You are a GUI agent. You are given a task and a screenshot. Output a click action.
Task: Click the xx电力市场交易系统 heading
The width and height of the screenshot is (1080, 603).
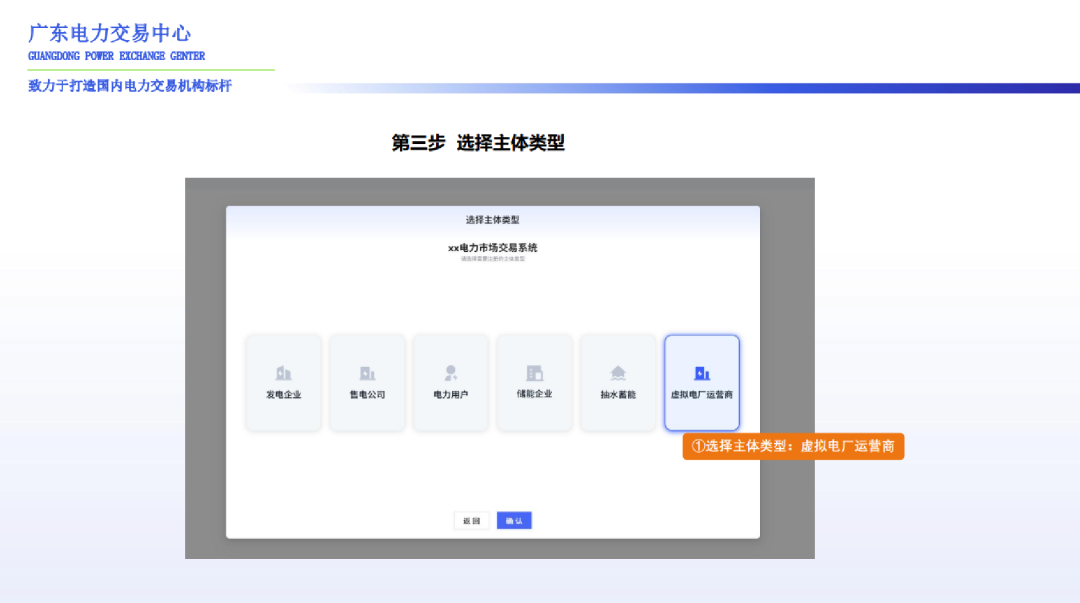493,247
